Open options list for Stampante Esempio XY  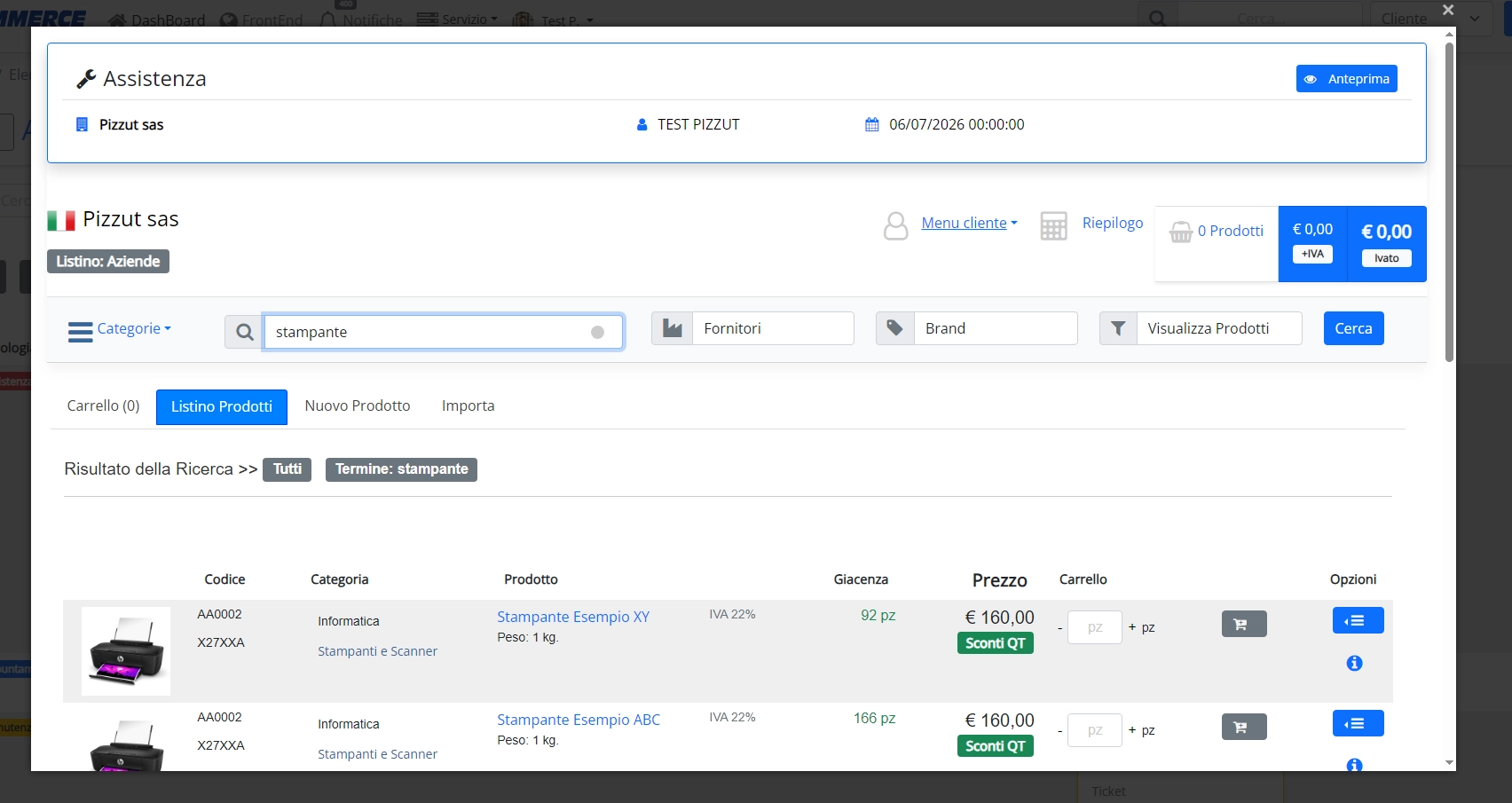pos(1358,620)
